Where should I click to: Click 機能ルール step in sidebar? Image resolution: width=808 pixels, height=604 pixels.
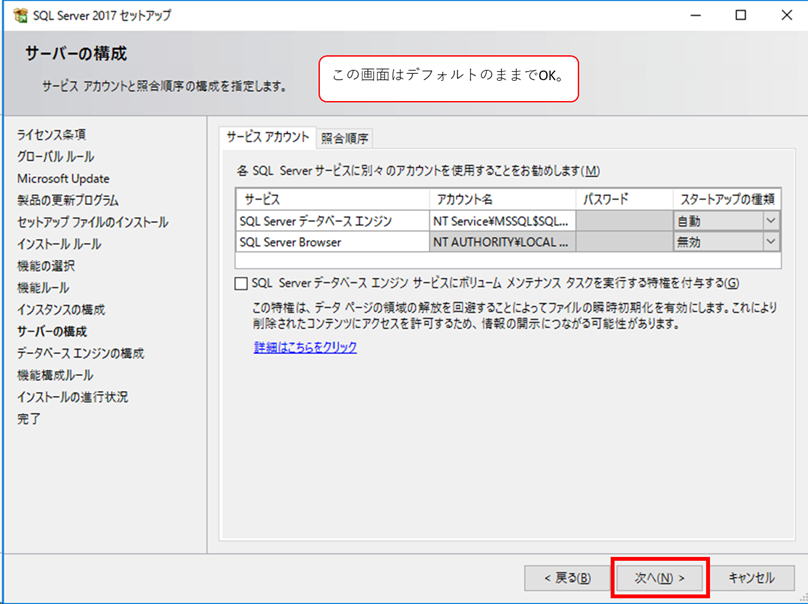[x=43, y=288]
